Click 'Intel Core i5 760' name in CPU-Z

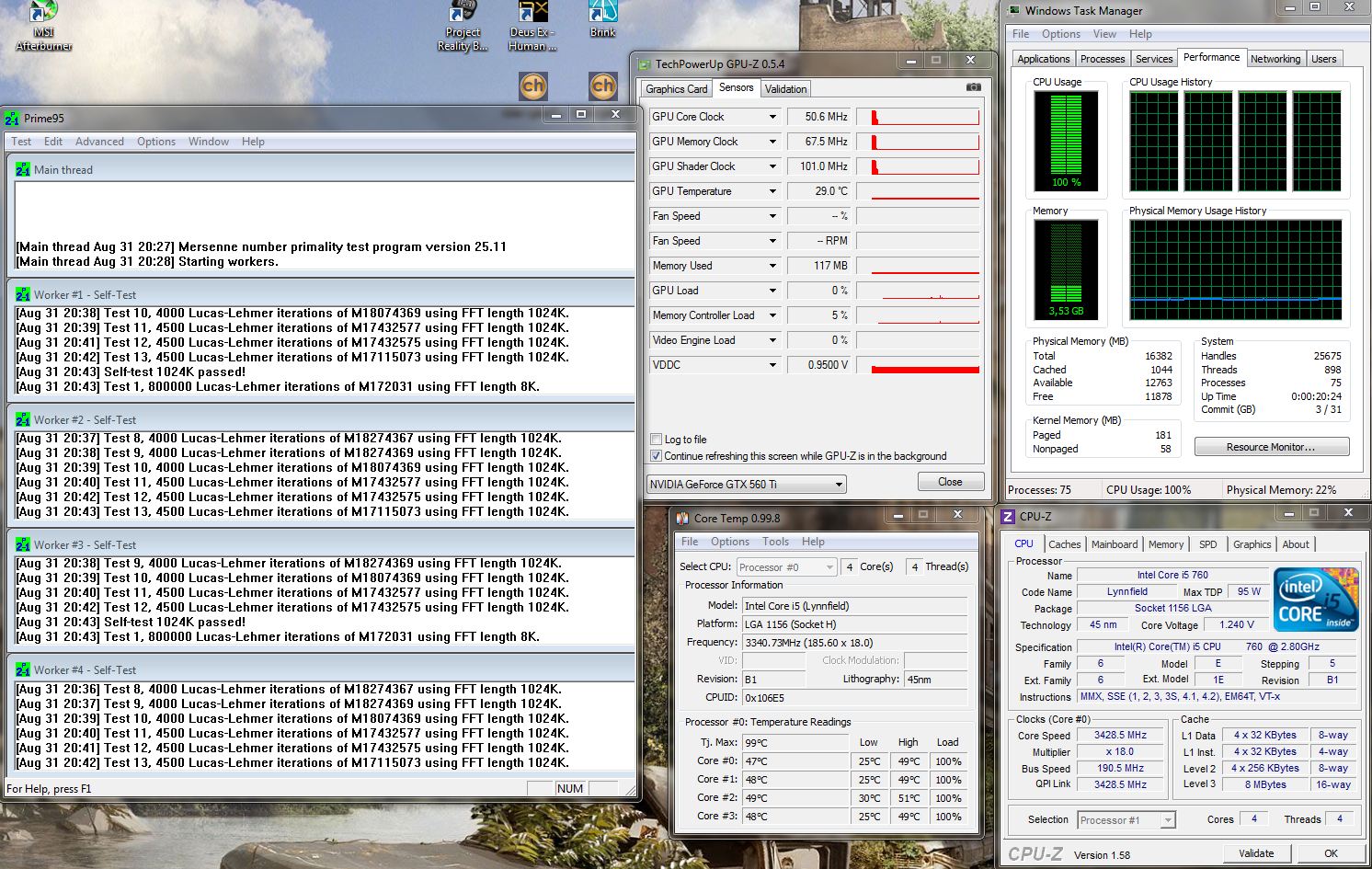tap(1172, 575)
